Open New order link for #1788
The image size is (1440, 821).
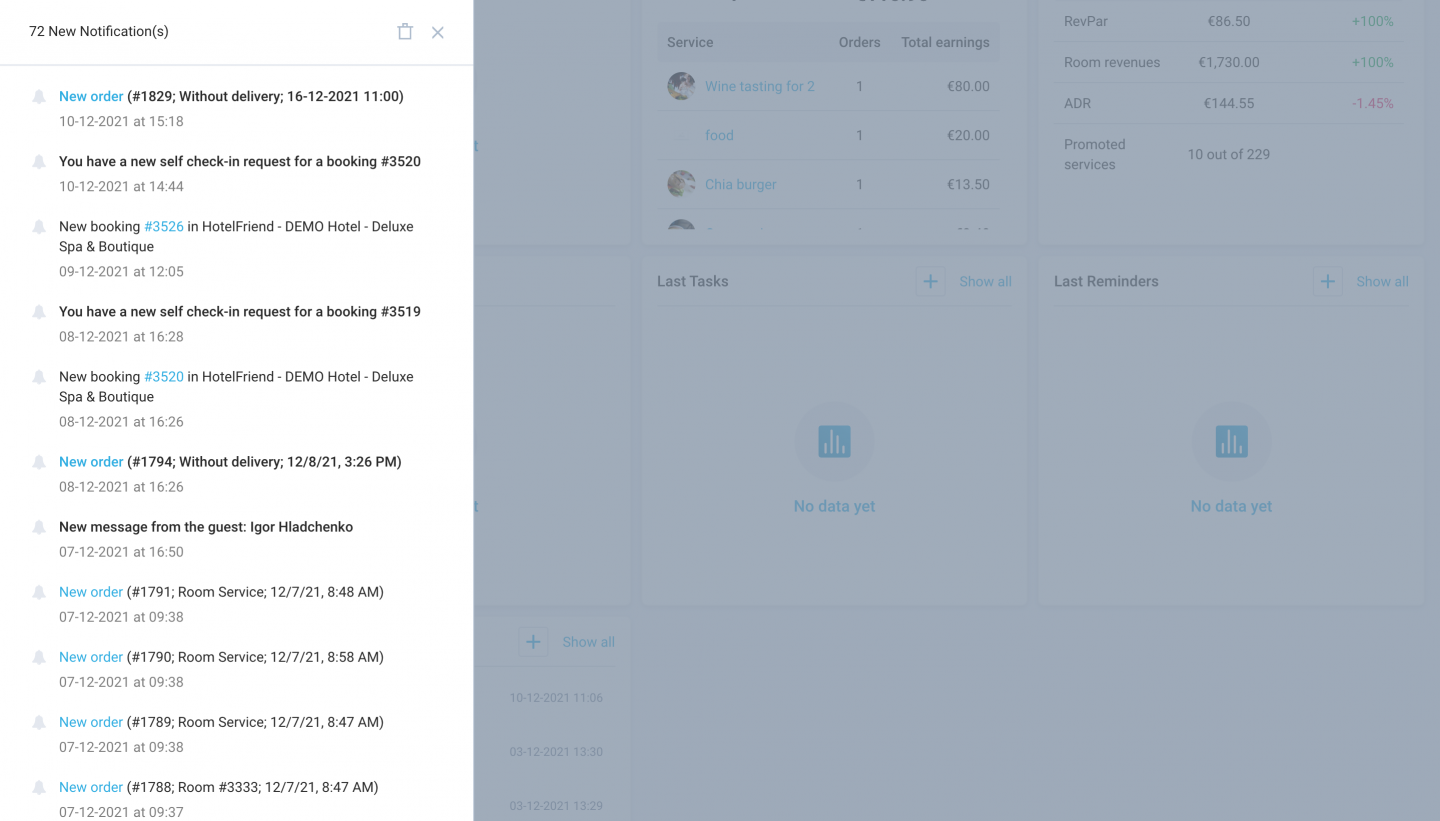coord(91,787)
